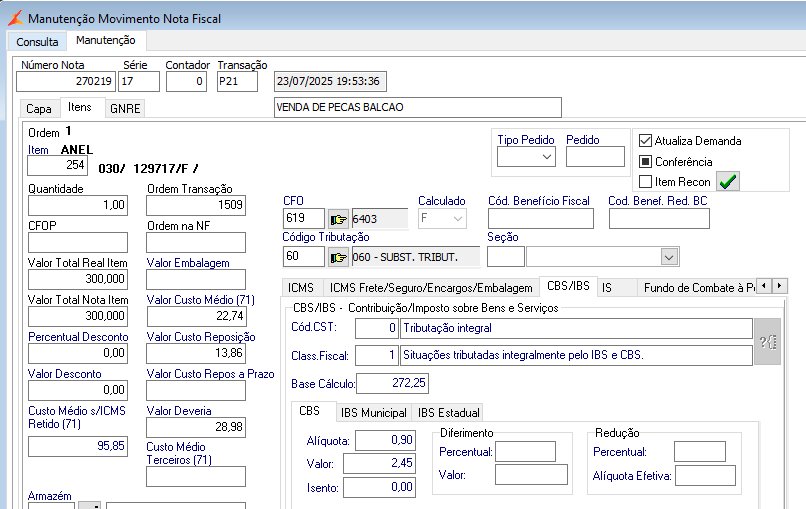Viewport: 806px width, 509px height.
Task: Switch to the Consulta tab
Action: click(37, 41)
